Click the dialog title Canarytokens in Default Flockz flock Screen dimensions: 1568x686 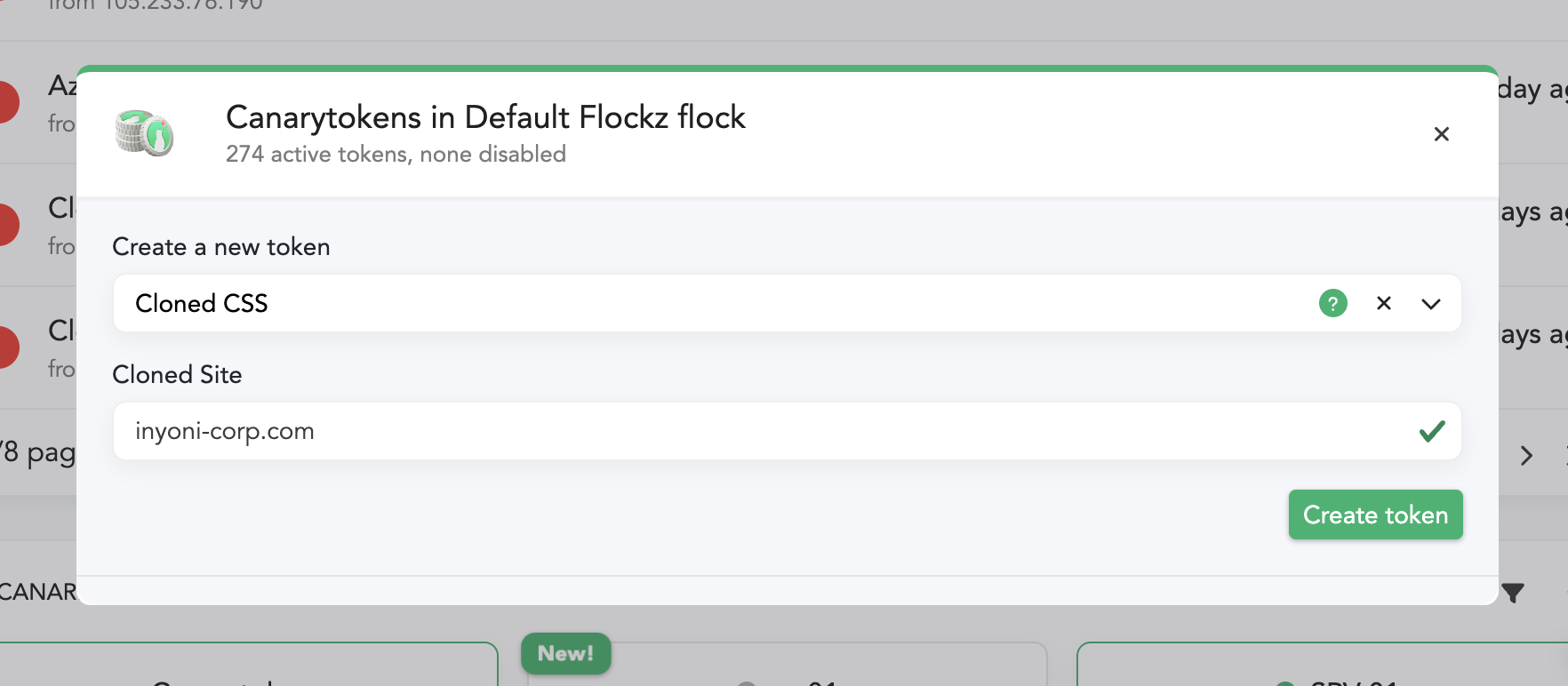tap(485, 117)
